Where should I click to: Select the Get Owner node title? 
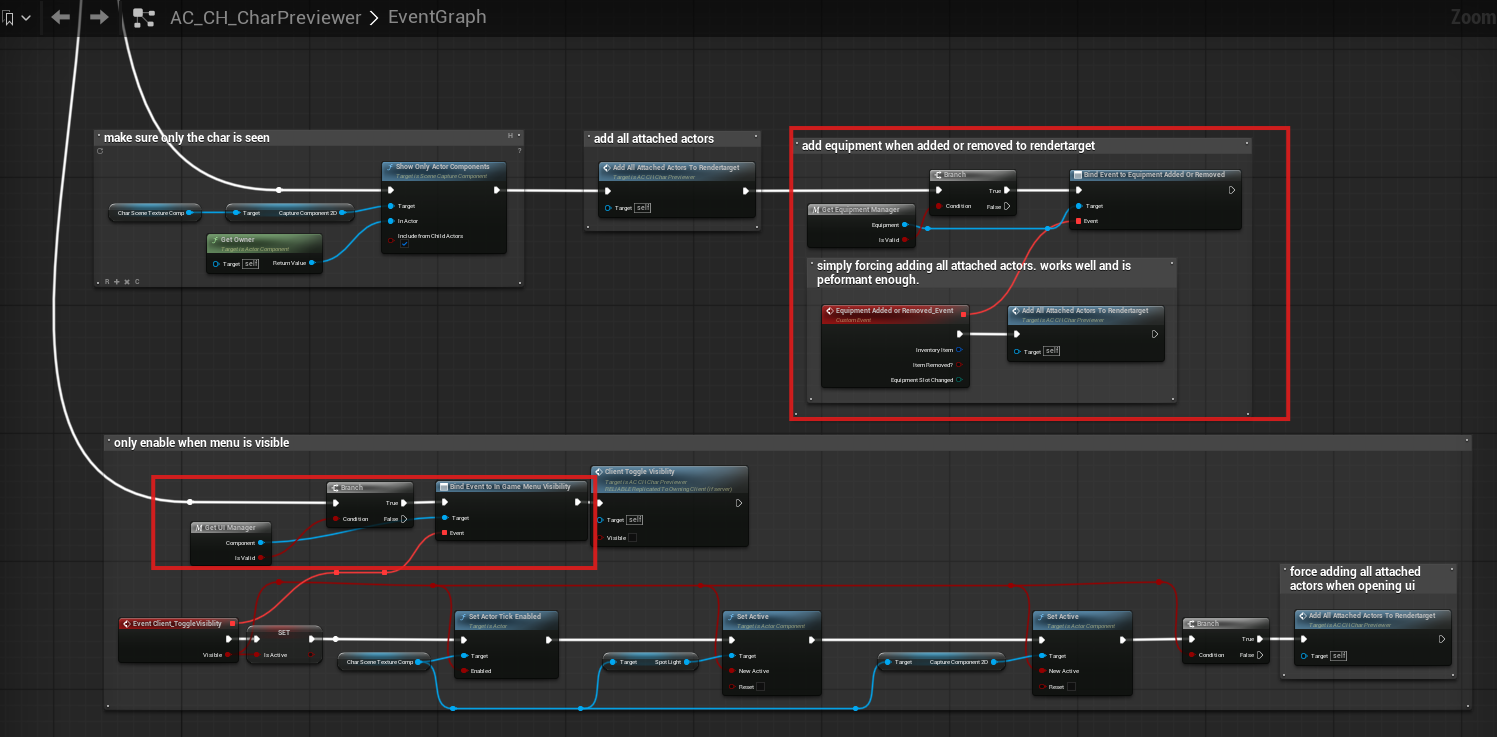(238, 240)
